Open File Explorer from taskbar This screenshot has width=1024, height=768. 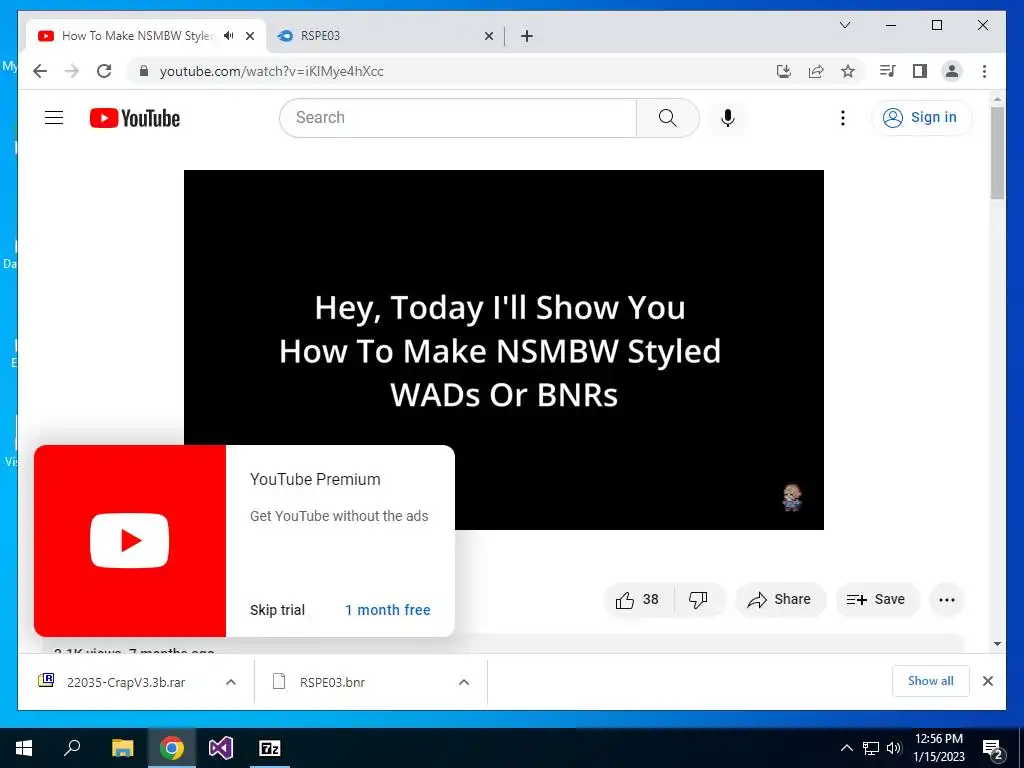click(x=122, y=748)
